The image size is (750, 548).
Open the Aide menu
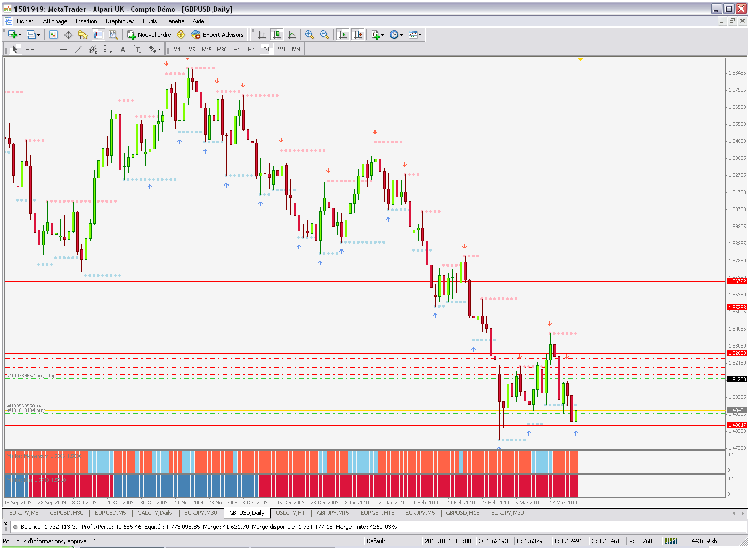click(x=199, y=21)
